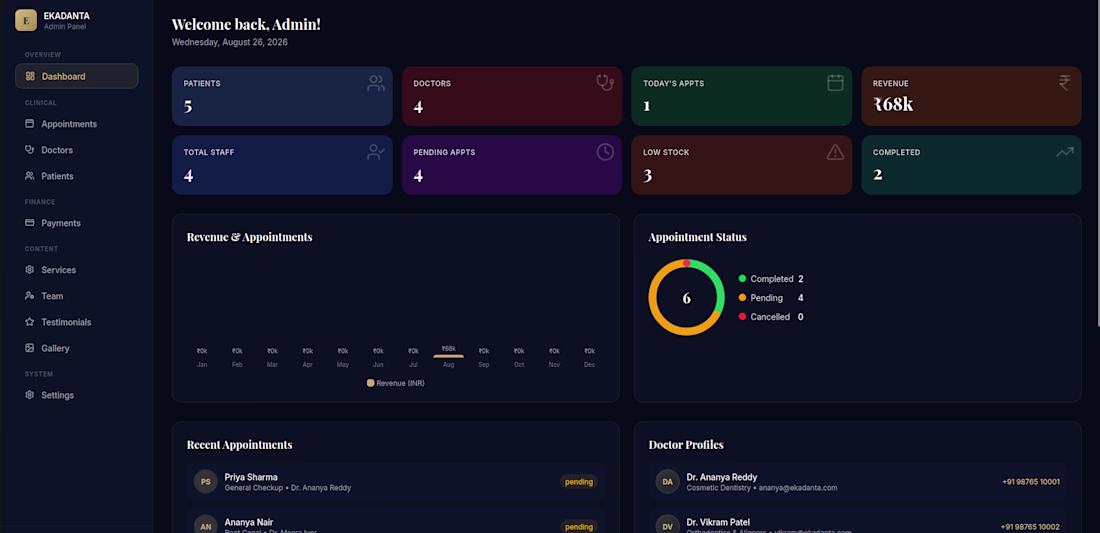Click the Appointments calendar icon in sidebar
1100x533 pixels.
(29, 123)
